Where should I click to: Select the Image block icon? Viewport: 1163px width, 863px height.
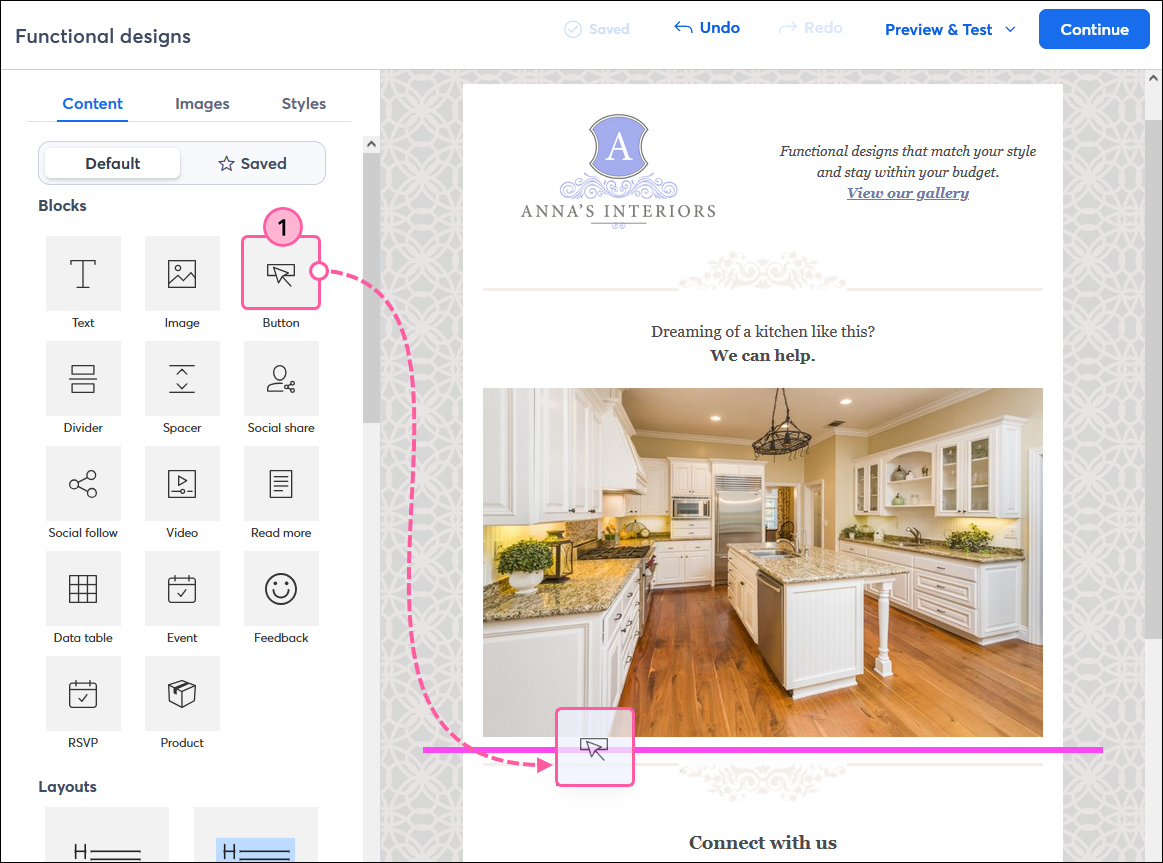pos(182,274)
